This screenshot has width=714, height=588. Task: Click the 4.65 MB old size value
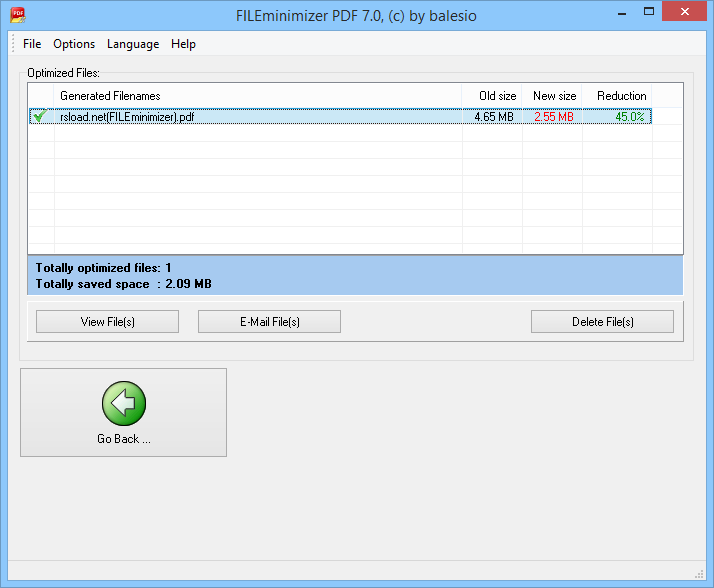click(x=494, y=117)
